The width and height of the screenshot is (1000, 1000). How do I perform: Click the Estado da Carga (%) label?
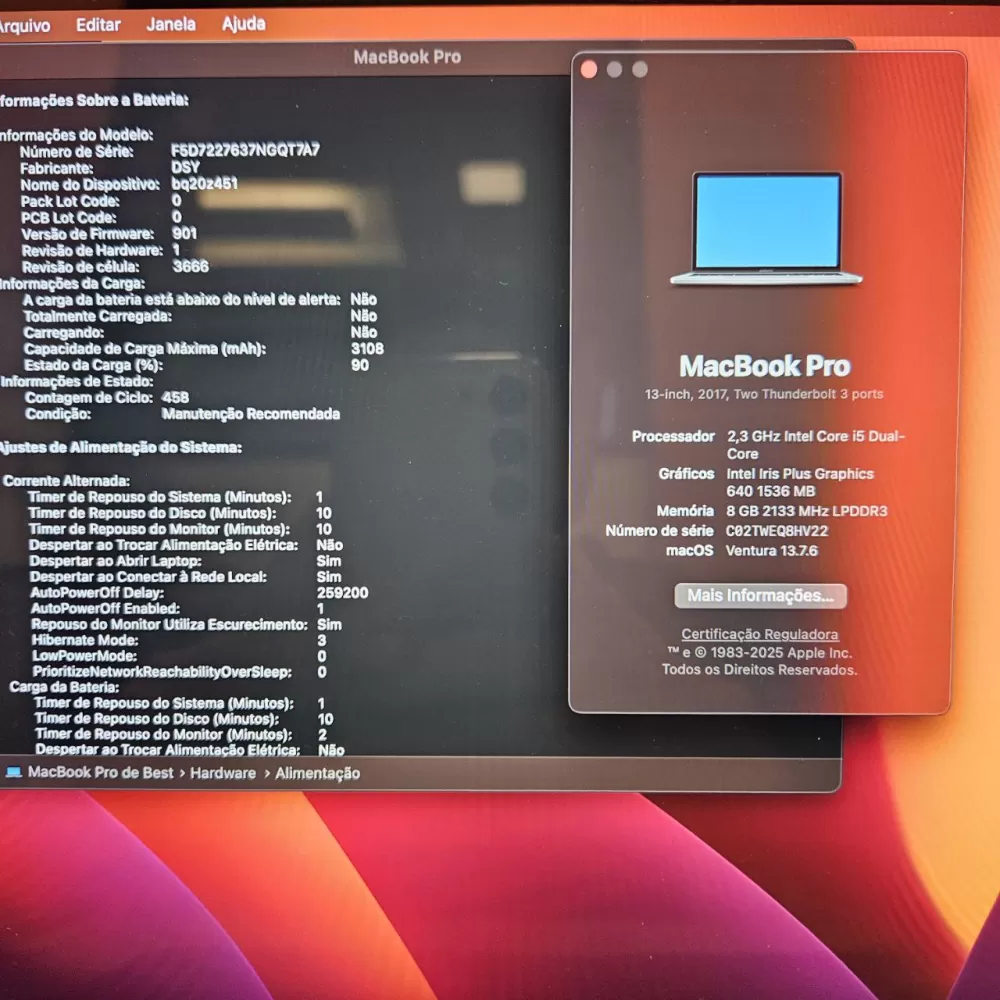click(x=94, y=365)
